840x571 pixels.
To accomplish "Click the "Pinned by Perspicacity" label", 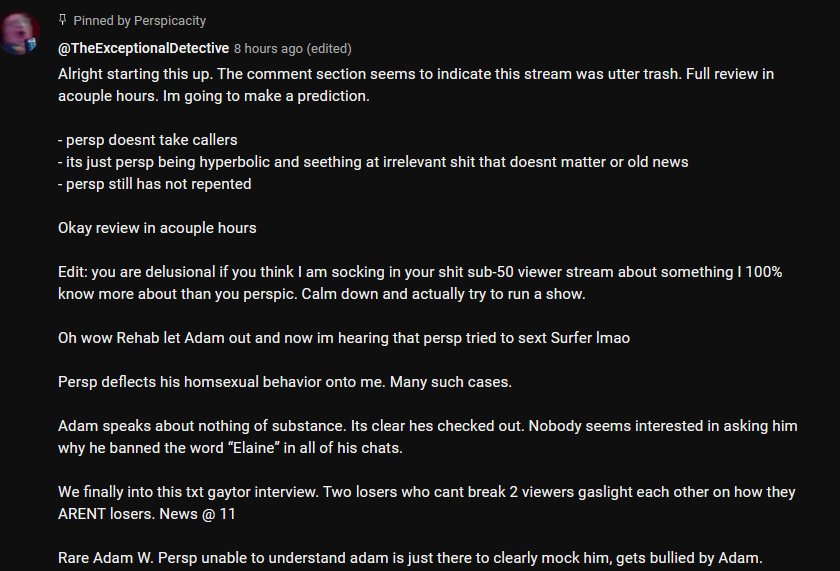I will click(140, 21).
